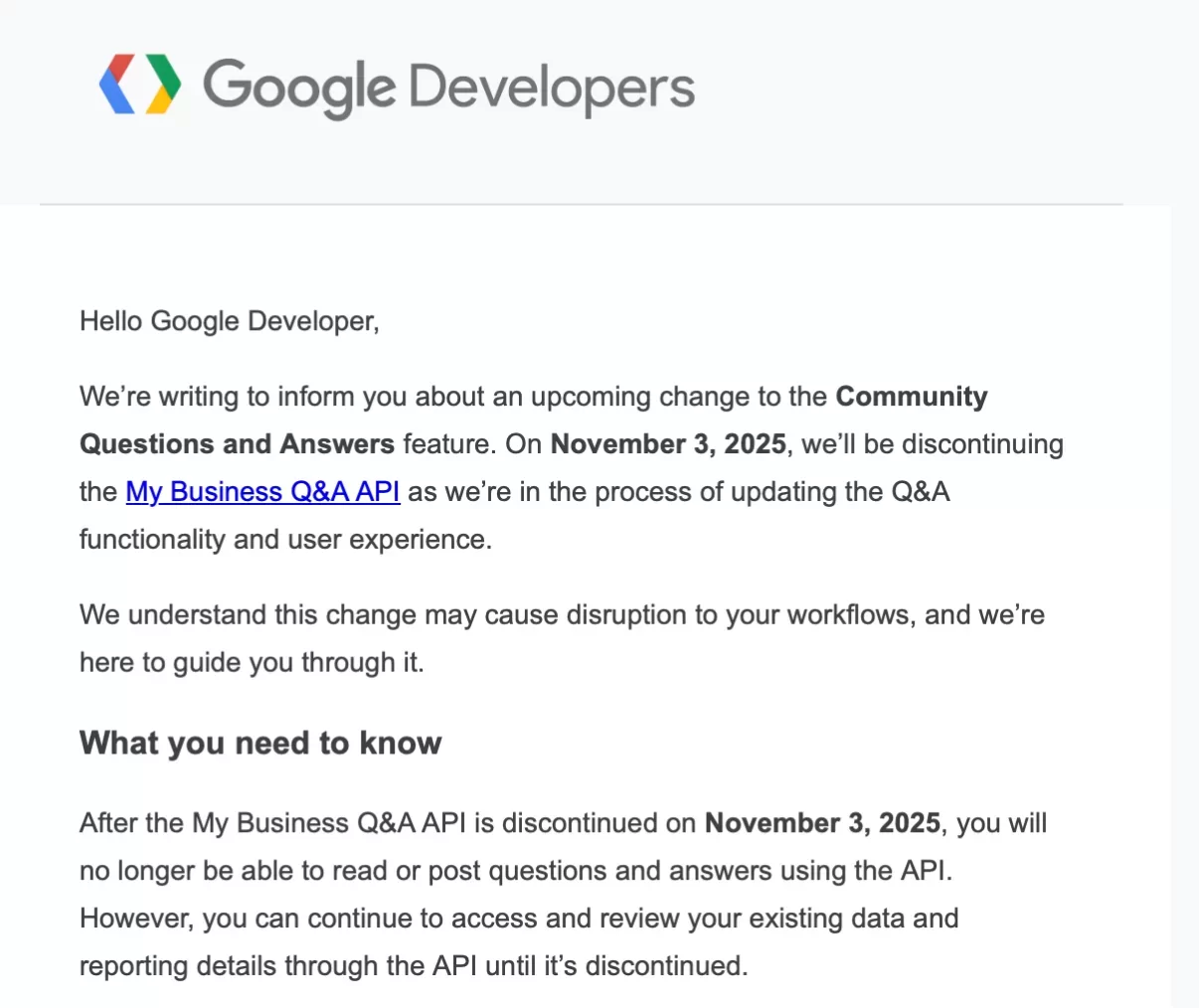The image size is (1199, 1008).
Task: Click bold "November 3, 2025" below the heading
Action: pyautogui.click(x=822, y=823)
